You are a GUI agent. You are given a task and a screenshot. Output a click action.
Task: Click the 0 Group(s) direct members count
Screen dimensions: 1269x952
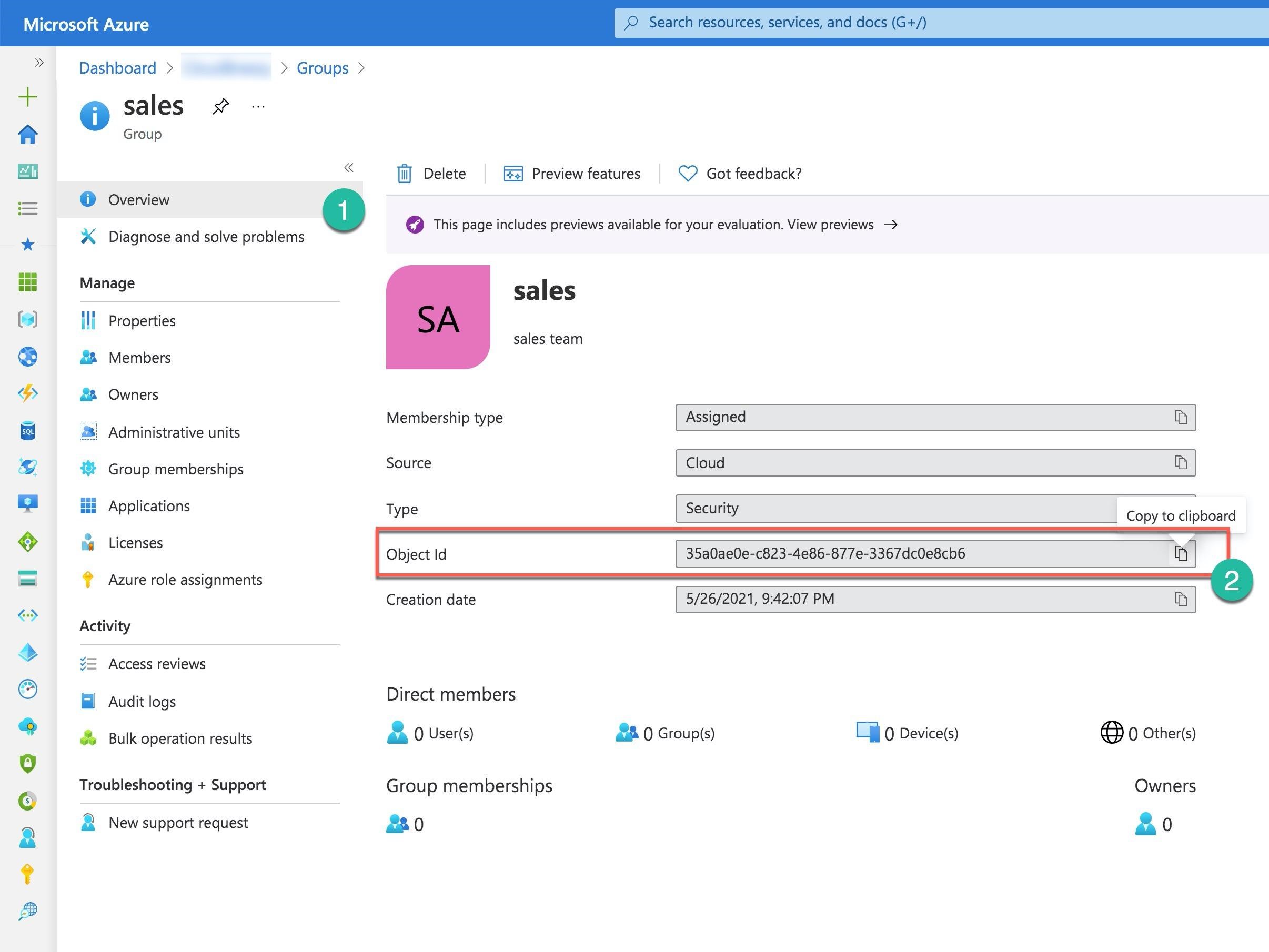(665, 732)
